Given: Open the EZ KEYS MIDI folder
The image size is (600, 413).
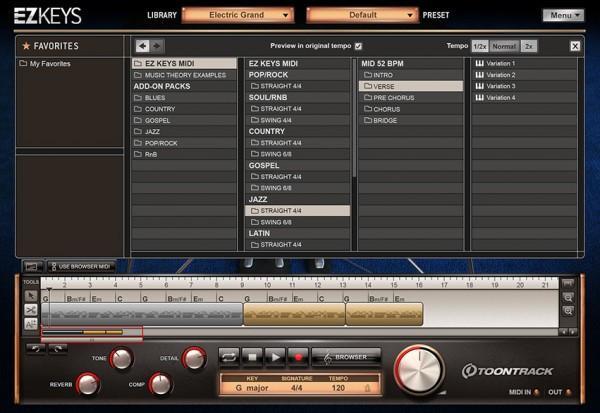Looking at the screenshot, I should pos(184,64).
